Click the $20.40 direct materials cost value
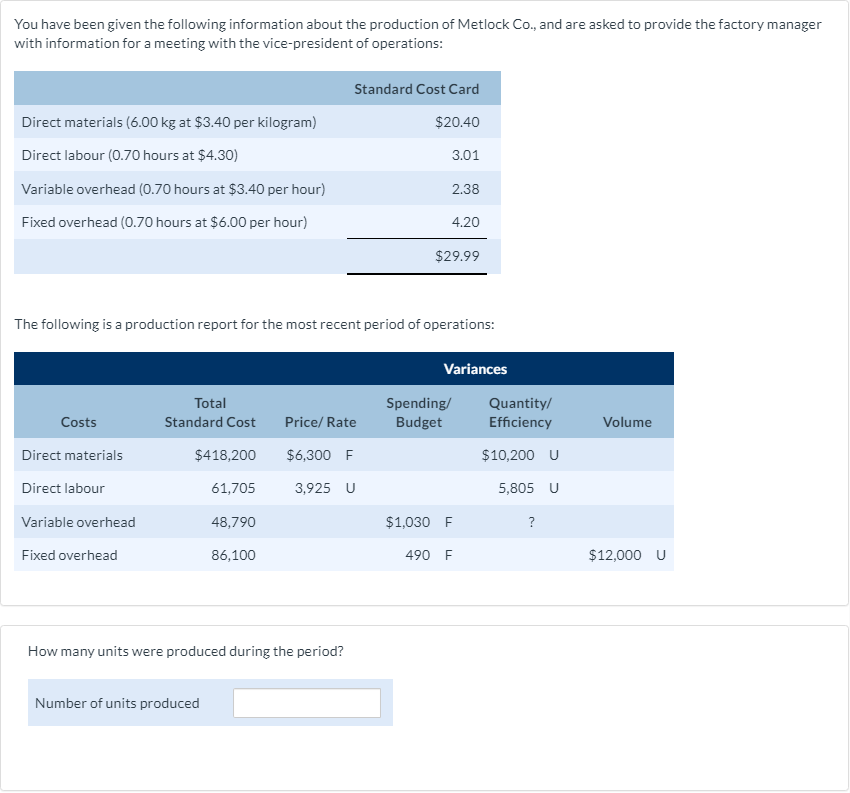 tap(457, 123)
